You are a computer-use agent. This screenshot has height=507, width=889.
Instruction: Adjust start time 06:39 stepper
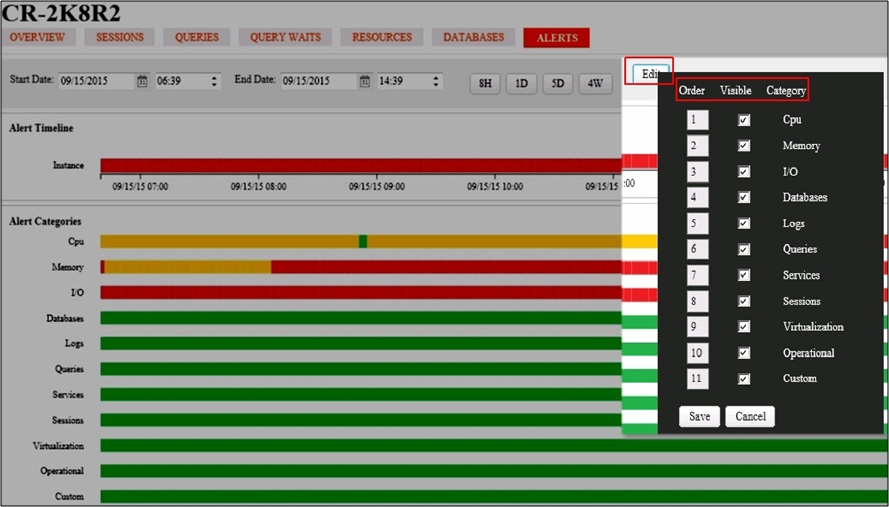coord(214,81)
